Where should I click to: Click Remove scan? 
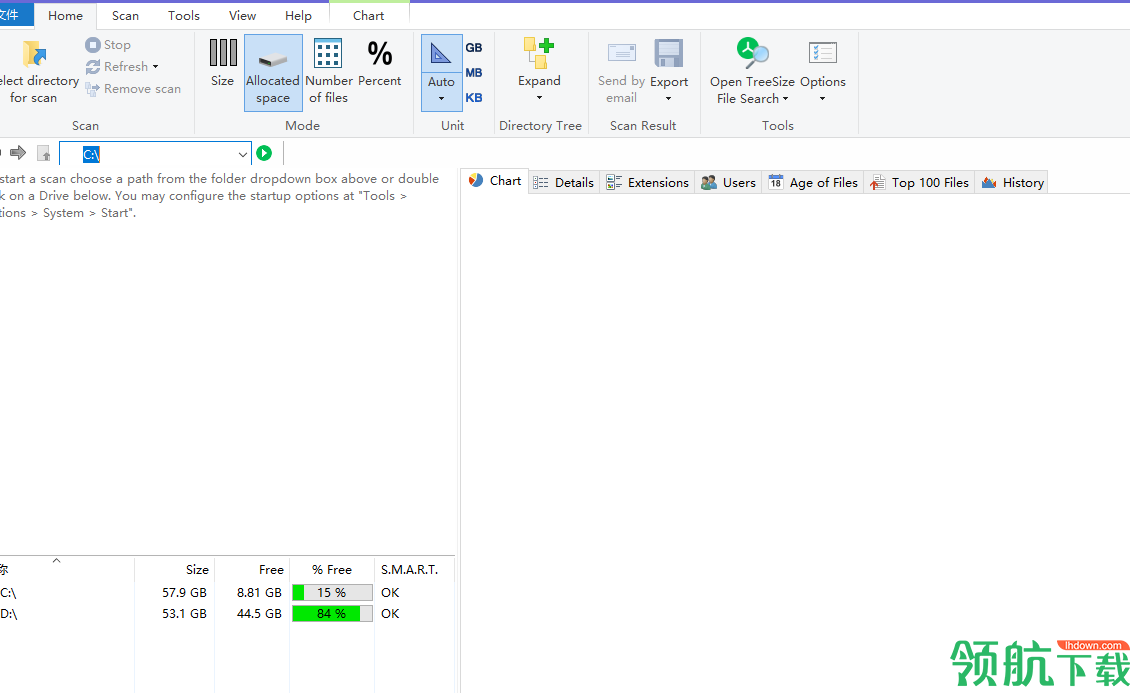133,89
